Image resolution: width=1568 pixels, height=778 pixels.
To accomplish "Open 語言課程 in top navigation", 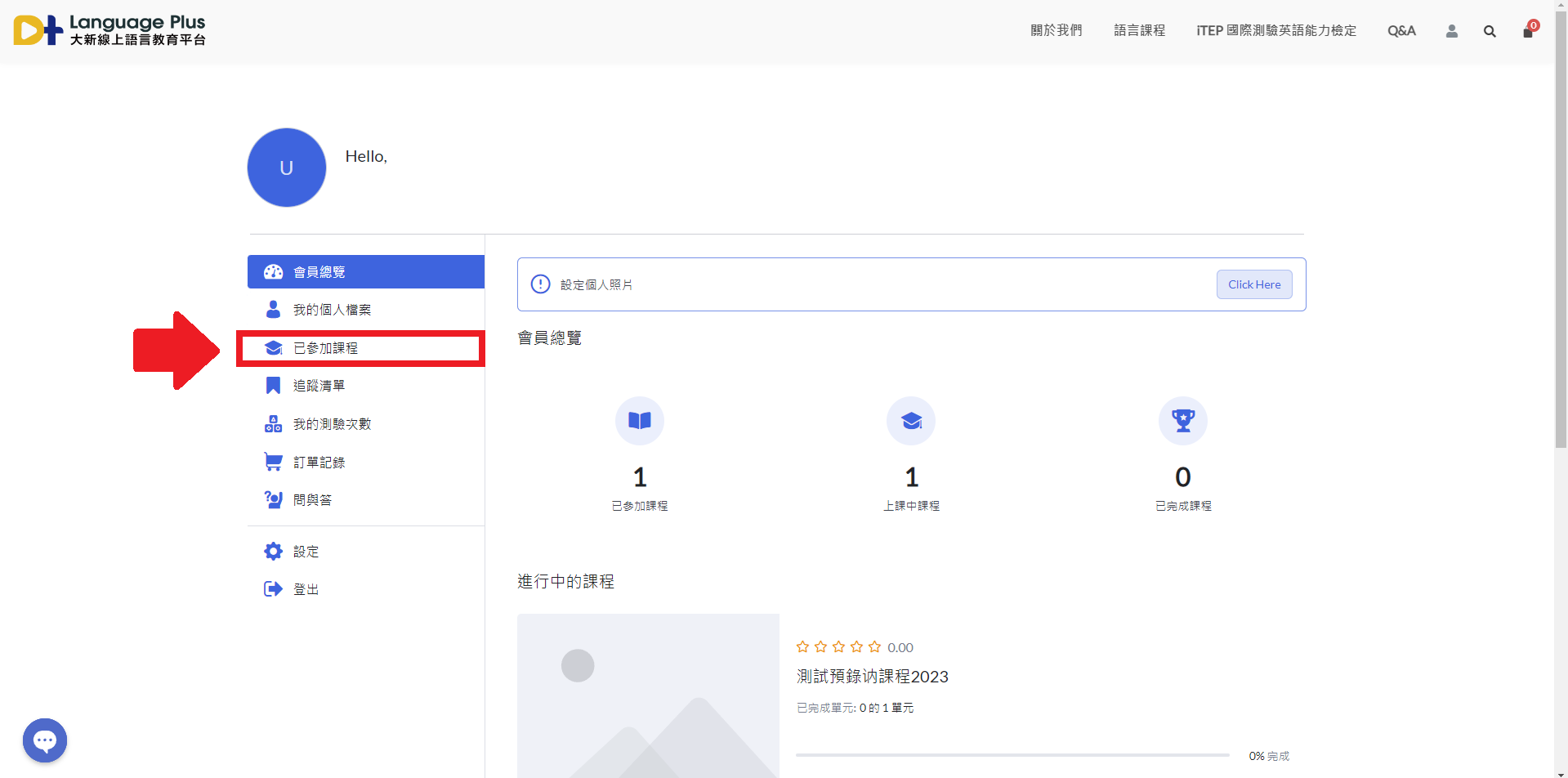I will coord(1139,31).
